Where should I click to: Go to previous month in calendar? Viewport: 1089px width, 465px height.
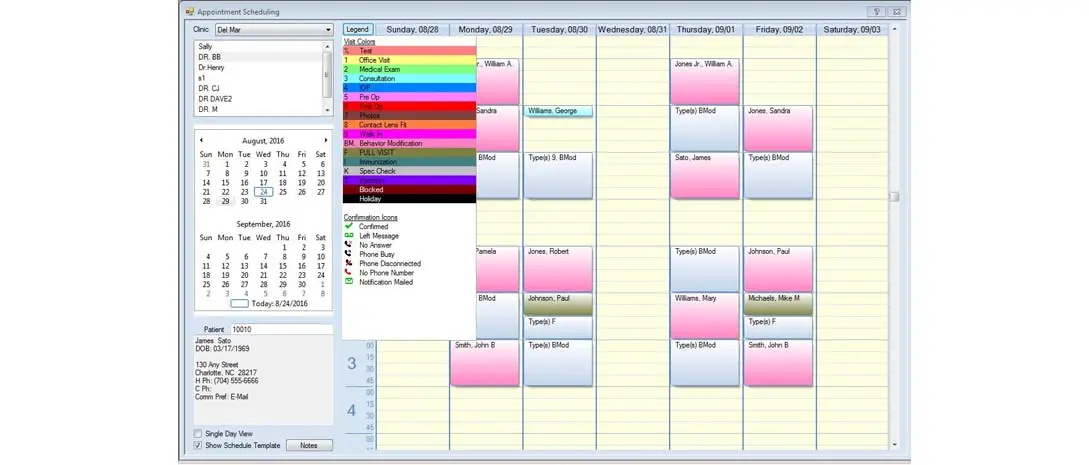point(203,140)
